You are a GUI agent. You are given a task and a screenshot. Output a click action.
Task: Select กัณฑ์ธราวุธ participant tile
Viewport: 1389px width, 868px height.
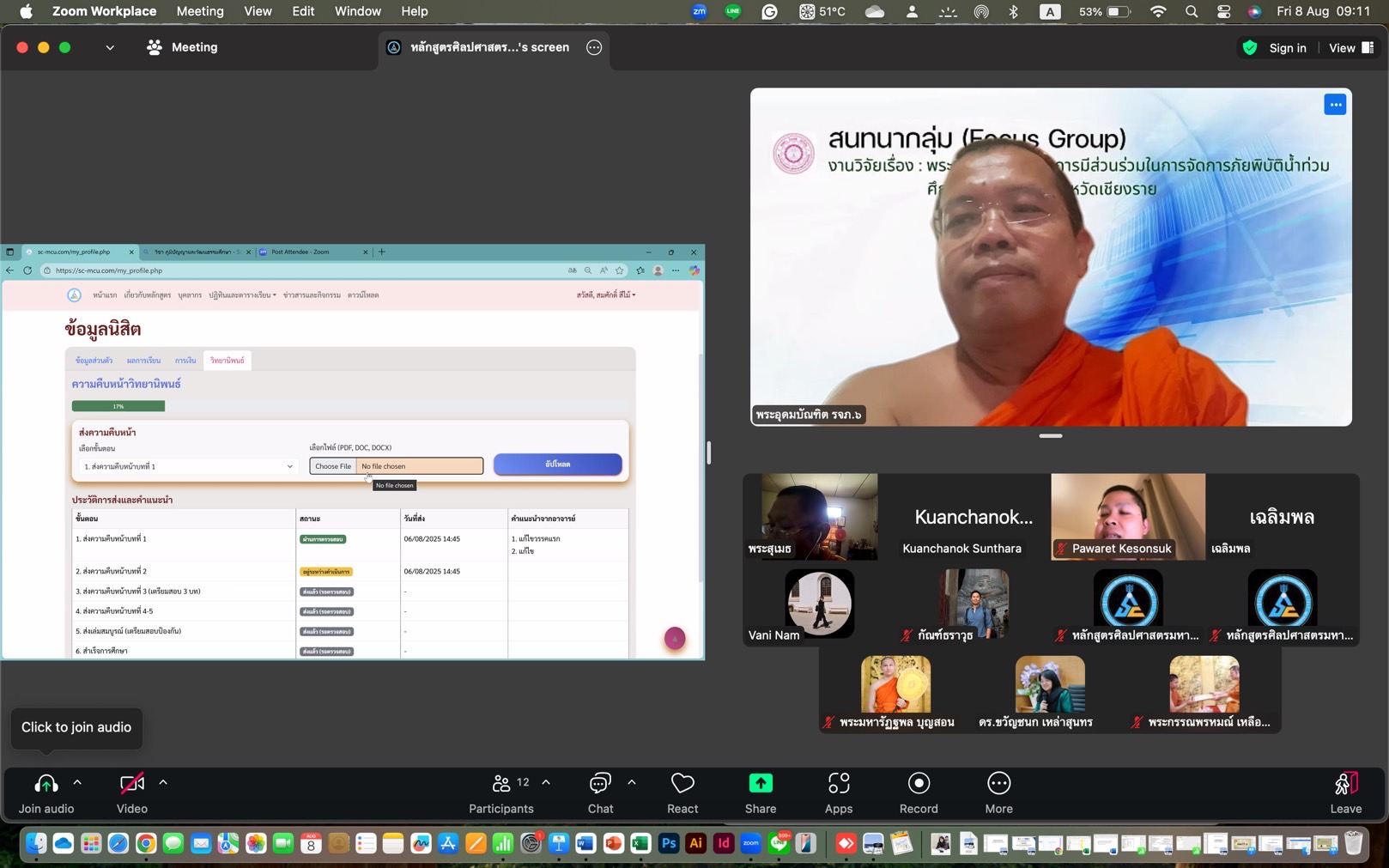[974, 604]
